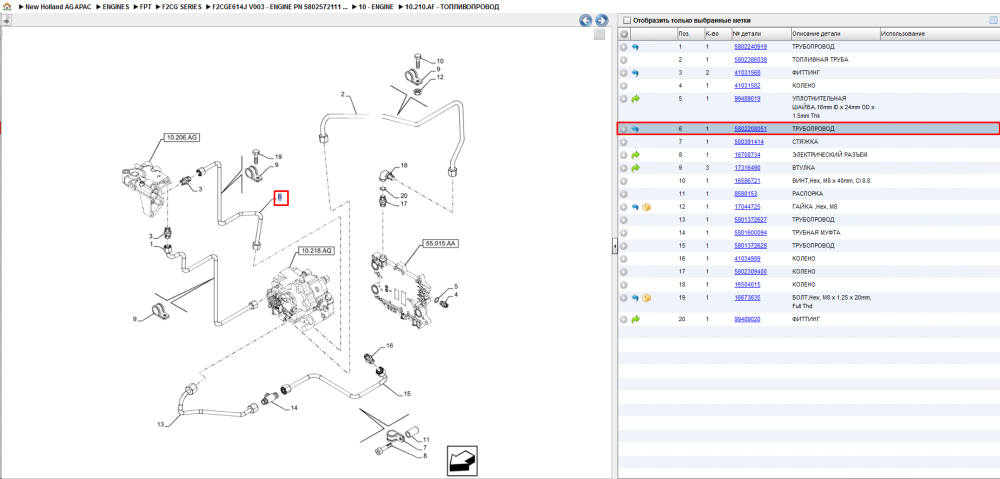
Task: Click the blue arrow icon in row 12
Action: pos(635,207)
